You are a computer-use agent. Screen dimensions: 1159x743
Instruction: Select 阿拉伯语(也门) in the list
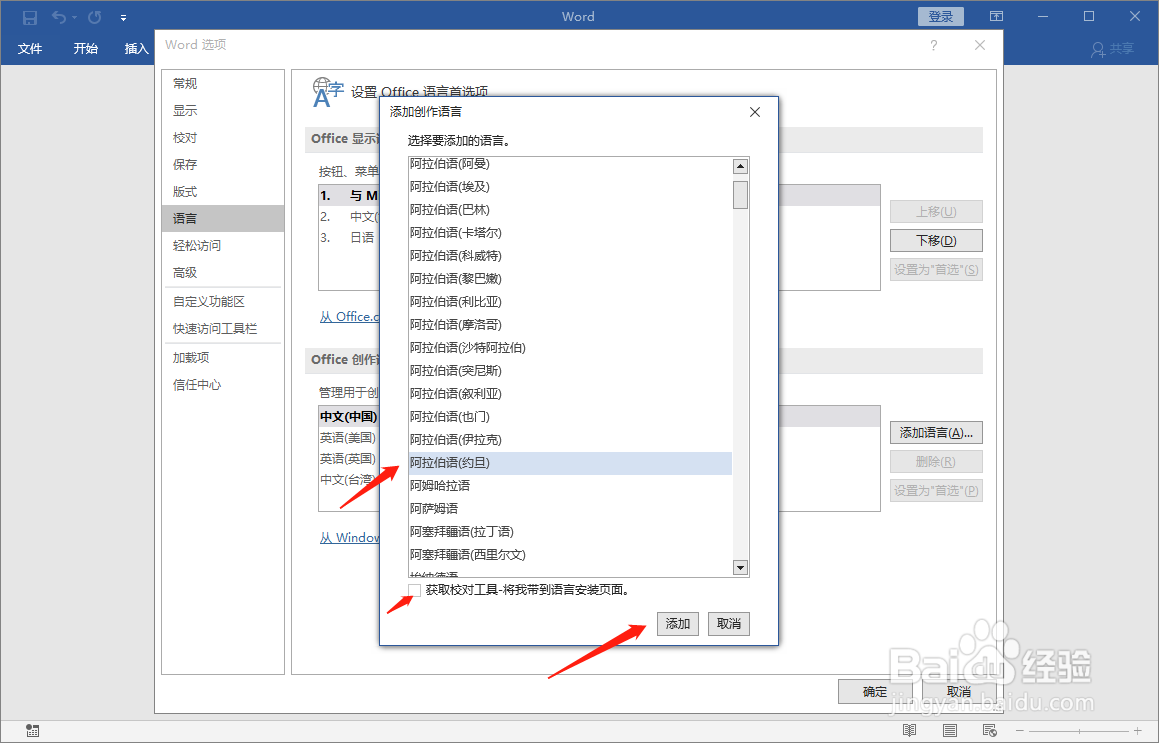pos(570,416)
